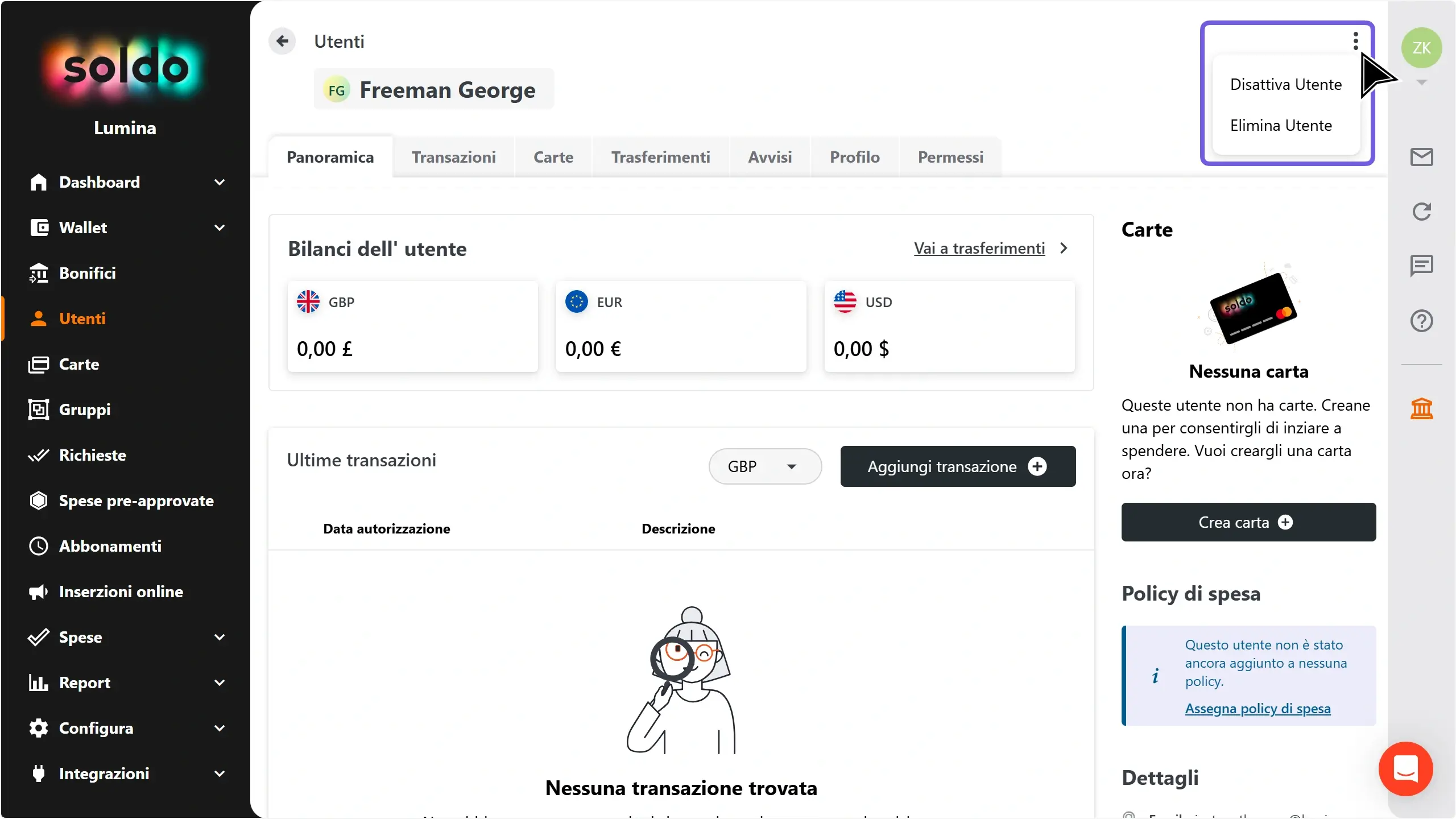The height and width of the screenshot is (819, 1456).
Task: Choose Elimina Utente menu option
Action: (x=1281, y=125)
